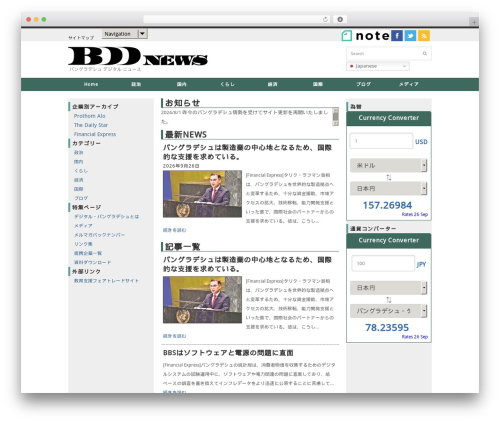This screenshot has width=500, height=423.
Task: Click the お知らせ box scrollbar
Action: [x=336, y=117]
